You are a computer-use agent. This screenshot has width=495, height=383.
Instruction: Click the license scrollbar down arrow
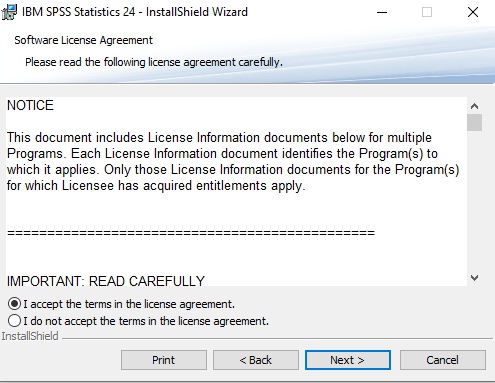tap(474, 278)
